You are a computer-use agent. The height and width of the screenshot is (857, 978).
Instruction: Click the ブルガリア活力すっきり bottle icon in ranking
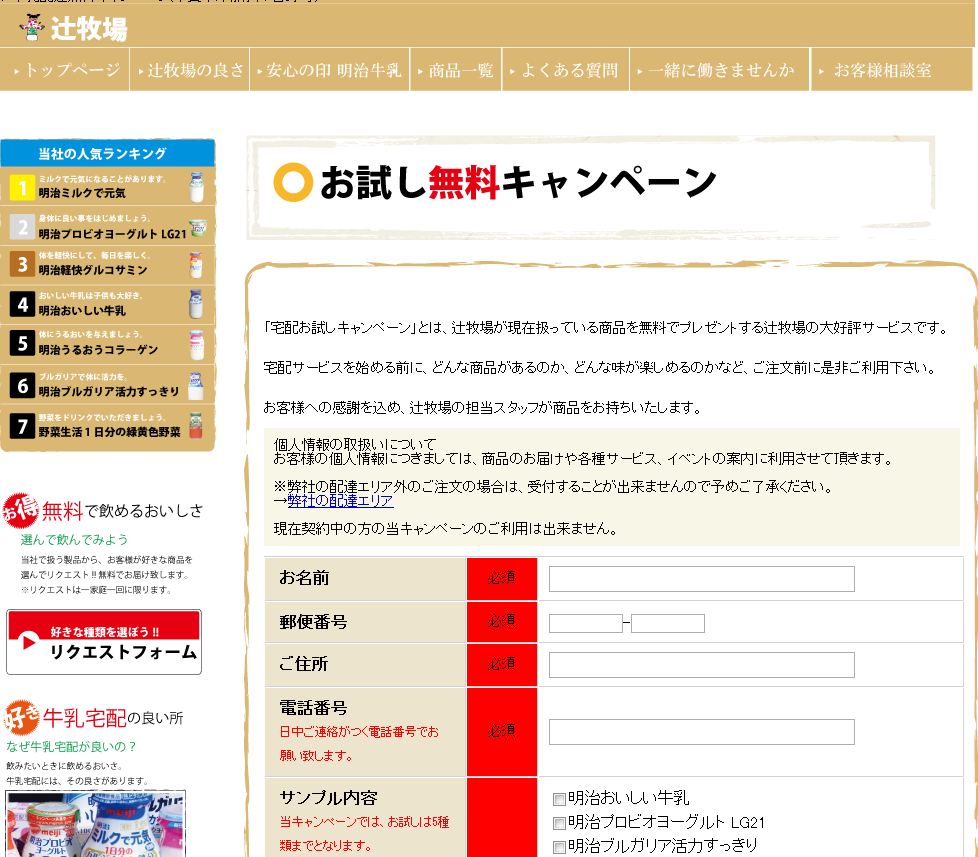pyautogui.click(x=196, y=385)
